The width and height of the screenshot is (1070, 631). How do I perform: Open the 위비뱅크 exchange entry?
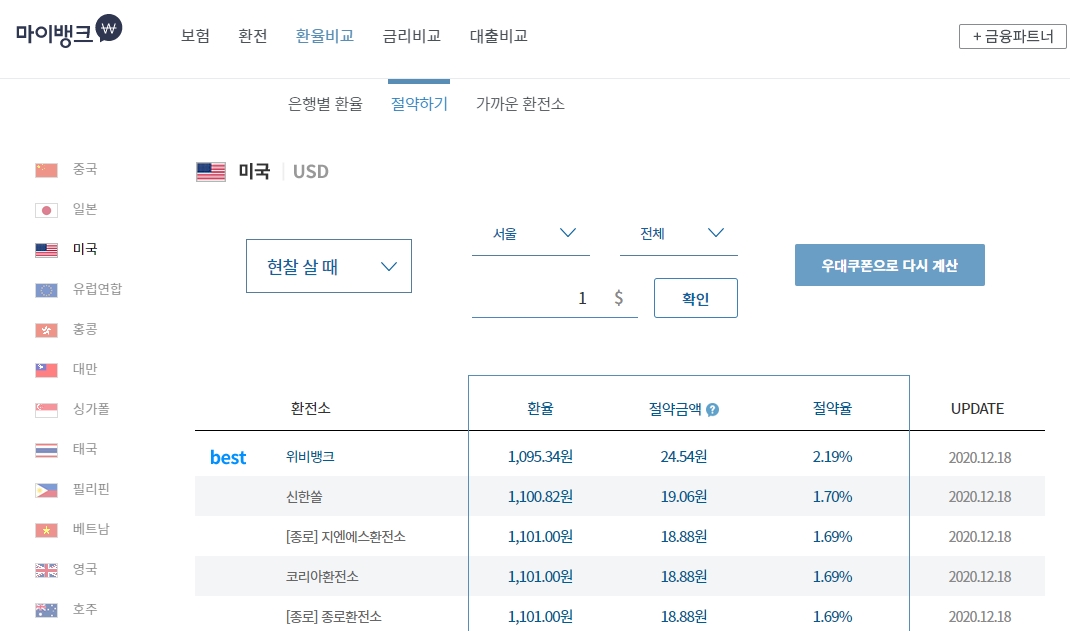click(310, 456)
